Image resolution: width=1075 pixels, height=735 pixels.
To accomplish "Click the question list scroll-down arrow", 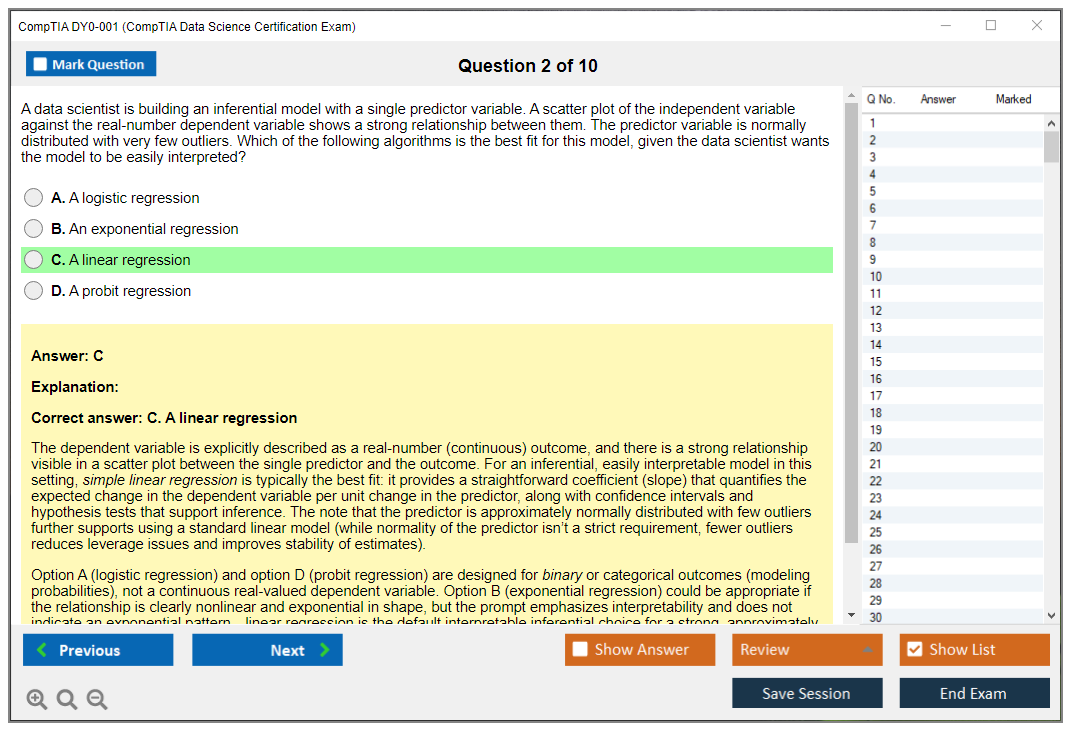I will (1051, 616).
